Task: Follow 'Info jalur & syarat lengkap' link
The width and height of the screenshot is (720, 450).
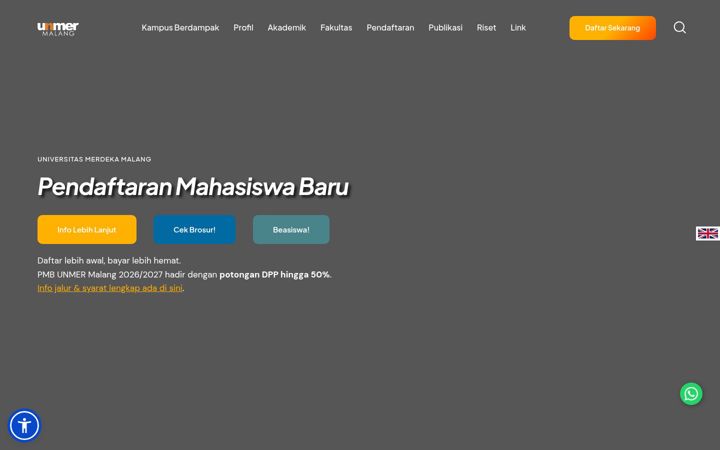Action: pos(110,288)
